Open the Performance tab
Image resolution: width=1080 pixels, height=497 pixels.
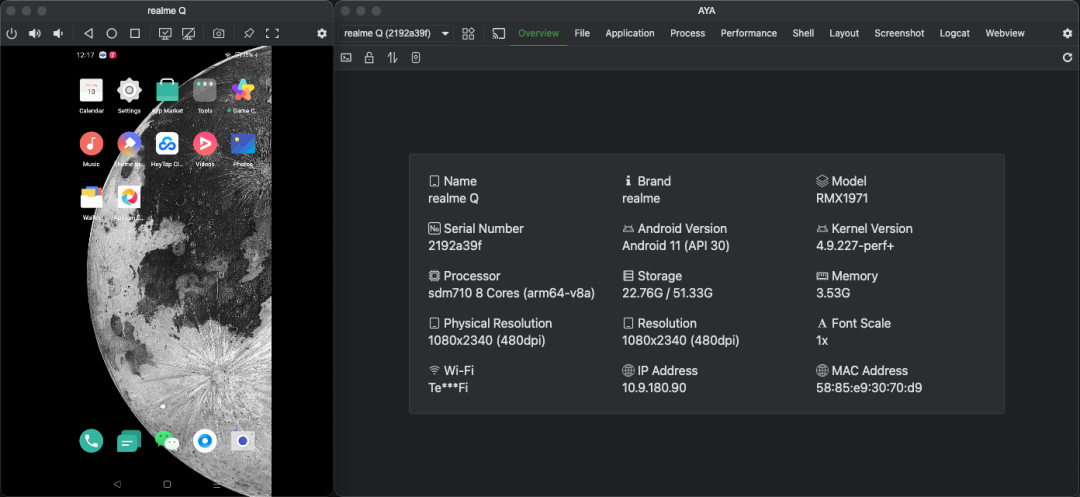748,33
